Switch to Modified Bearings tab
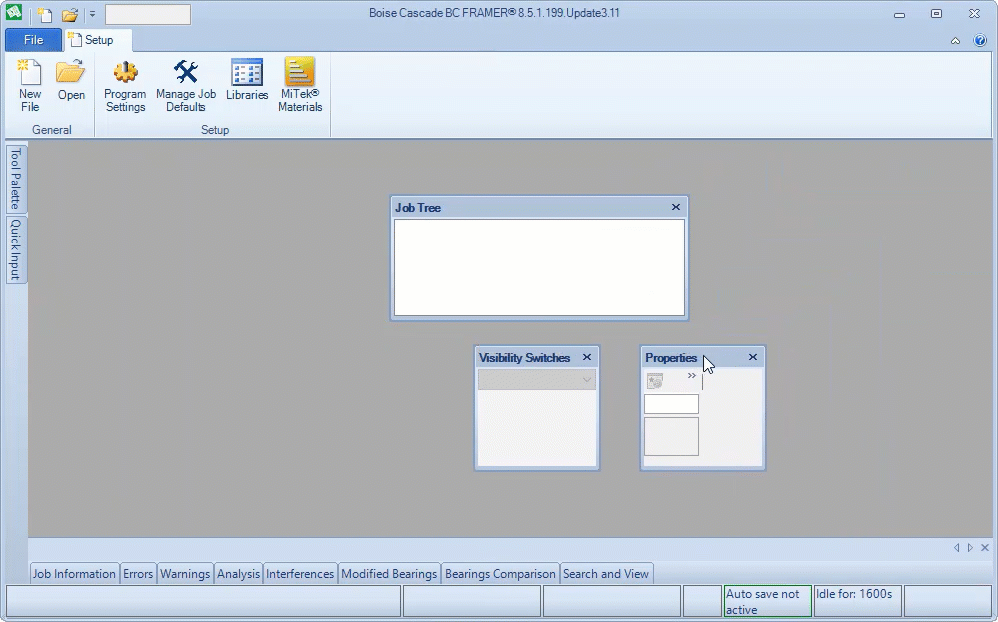The width and height of the screenshot is (998, 622). (389, 574)
